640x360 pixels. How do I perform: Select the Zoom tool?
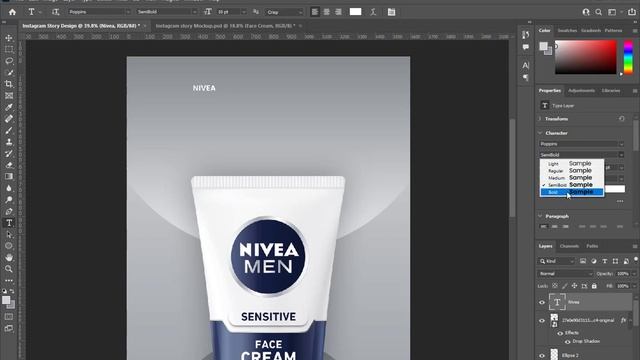[9, 269]
